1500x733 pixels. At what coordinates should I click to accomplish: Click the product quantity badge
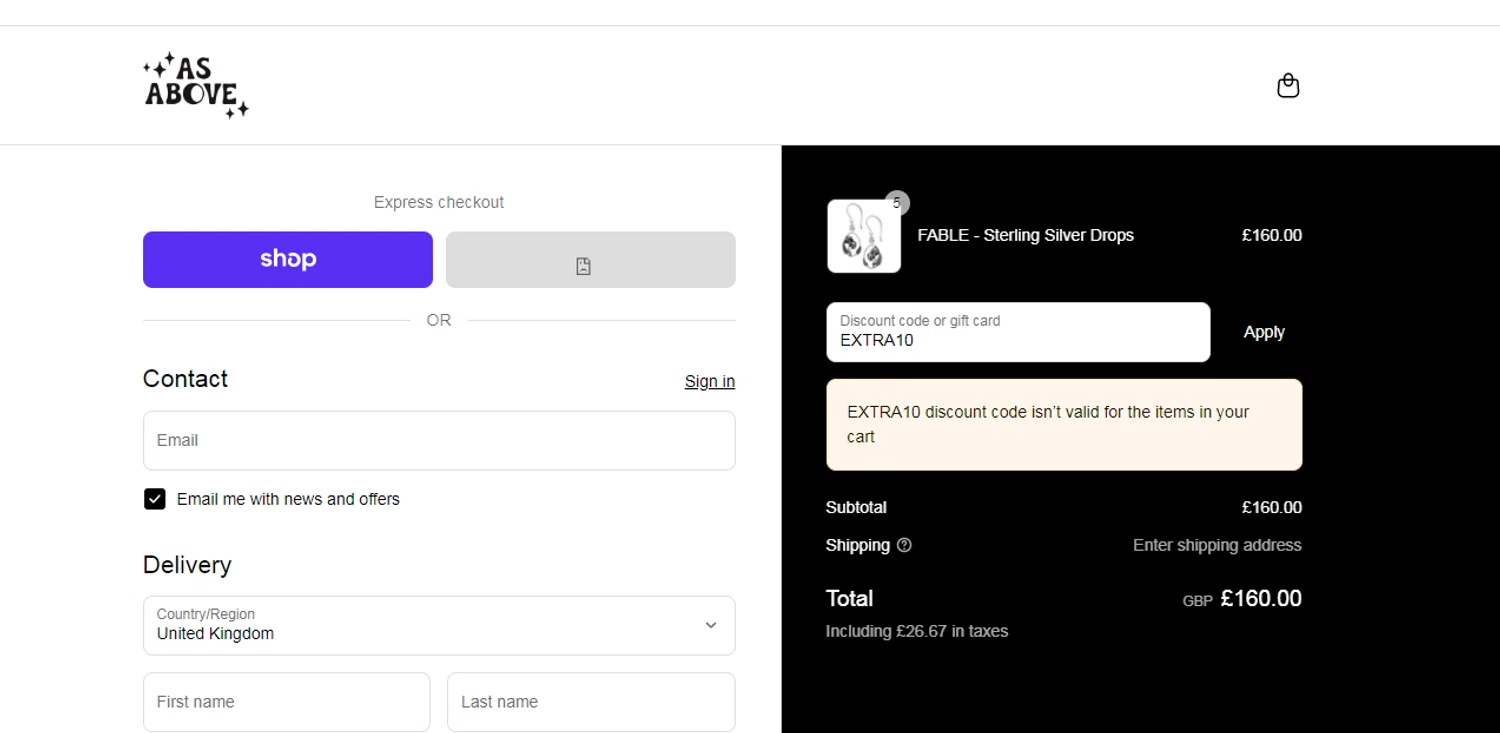897,203
